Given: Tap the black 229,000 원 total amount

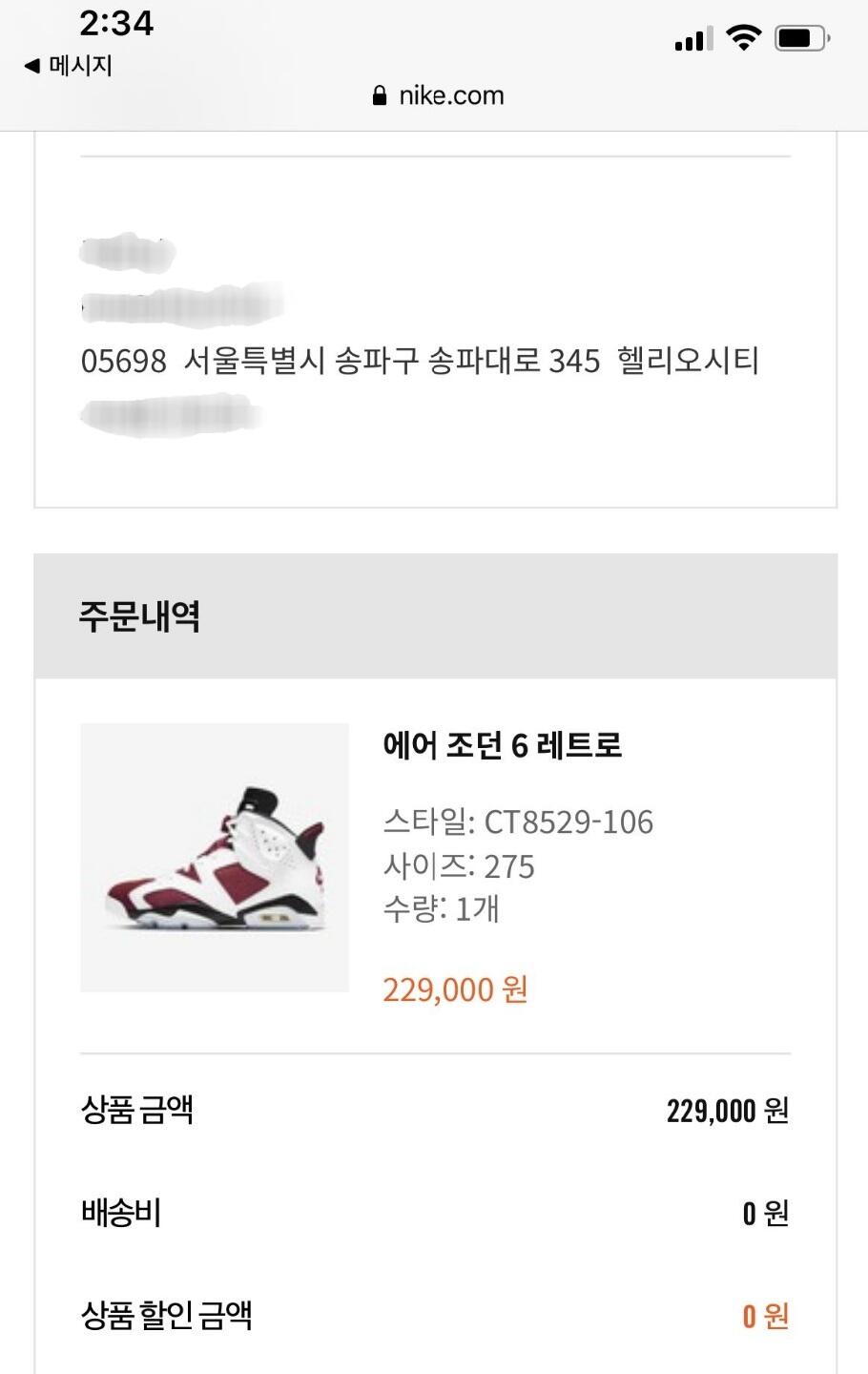Looking at the screenshot, I should tap(727, 1111).
